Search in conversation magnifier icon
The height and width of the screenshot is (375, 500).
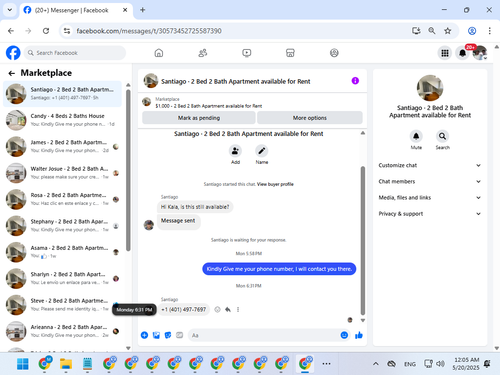point(442,136)
